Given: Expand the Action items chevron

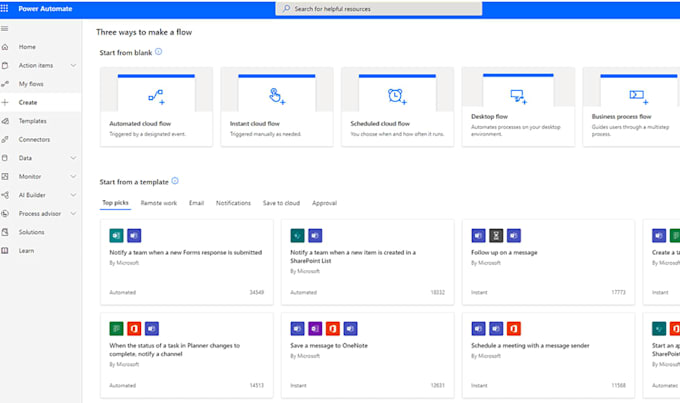Looking at the screenshot, I should (x=73, y=66).
